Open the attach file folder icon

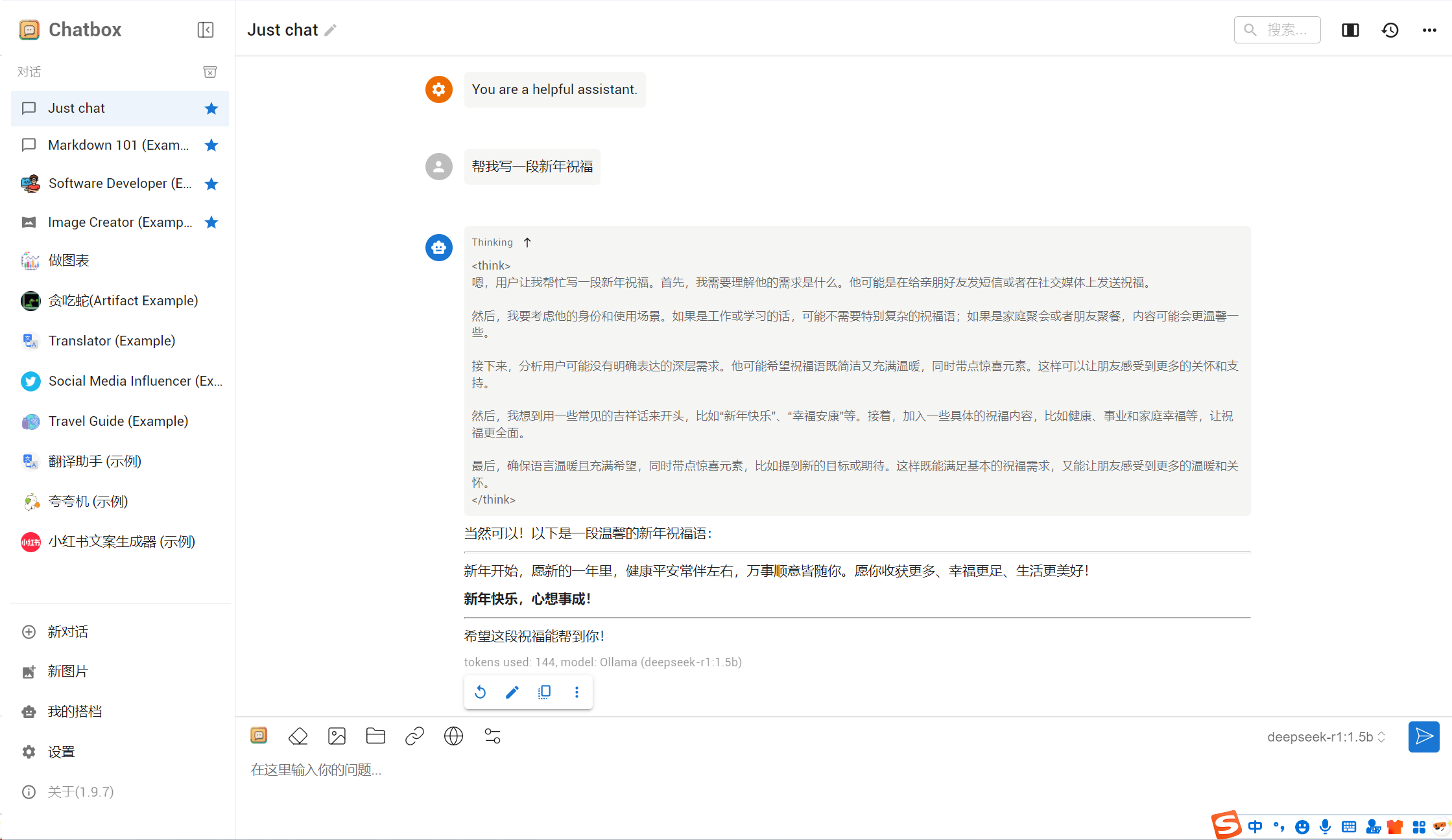[x=375, y=736]
